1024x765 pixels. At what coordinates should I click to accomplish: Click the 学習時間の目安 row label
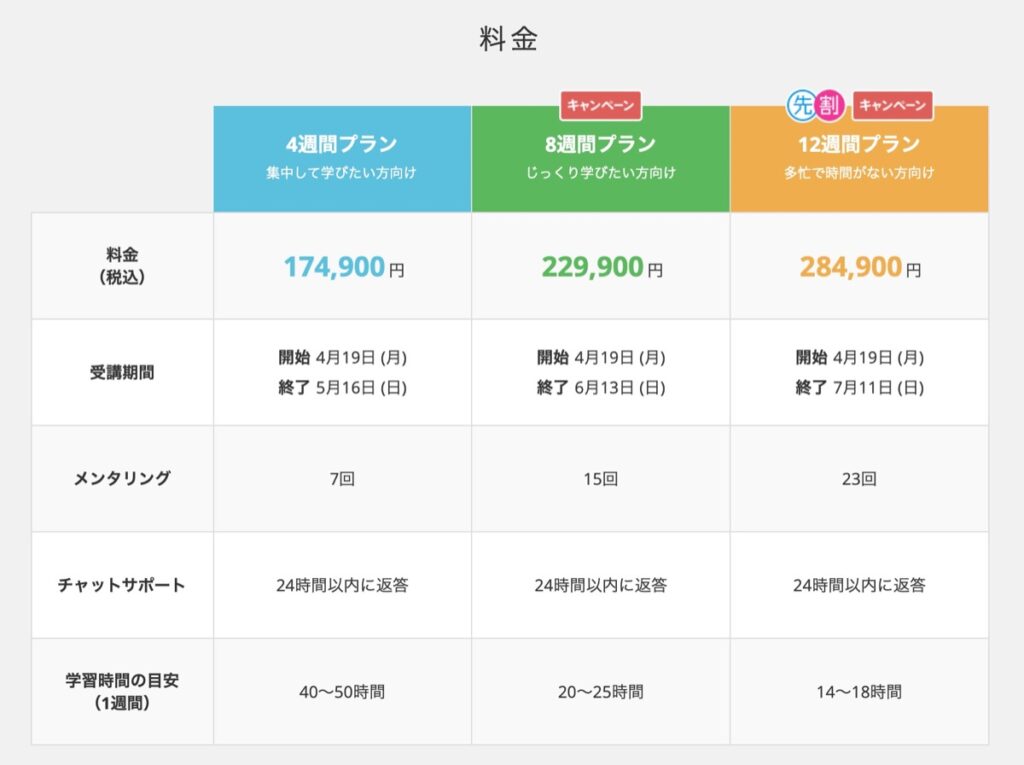[122, 691]
